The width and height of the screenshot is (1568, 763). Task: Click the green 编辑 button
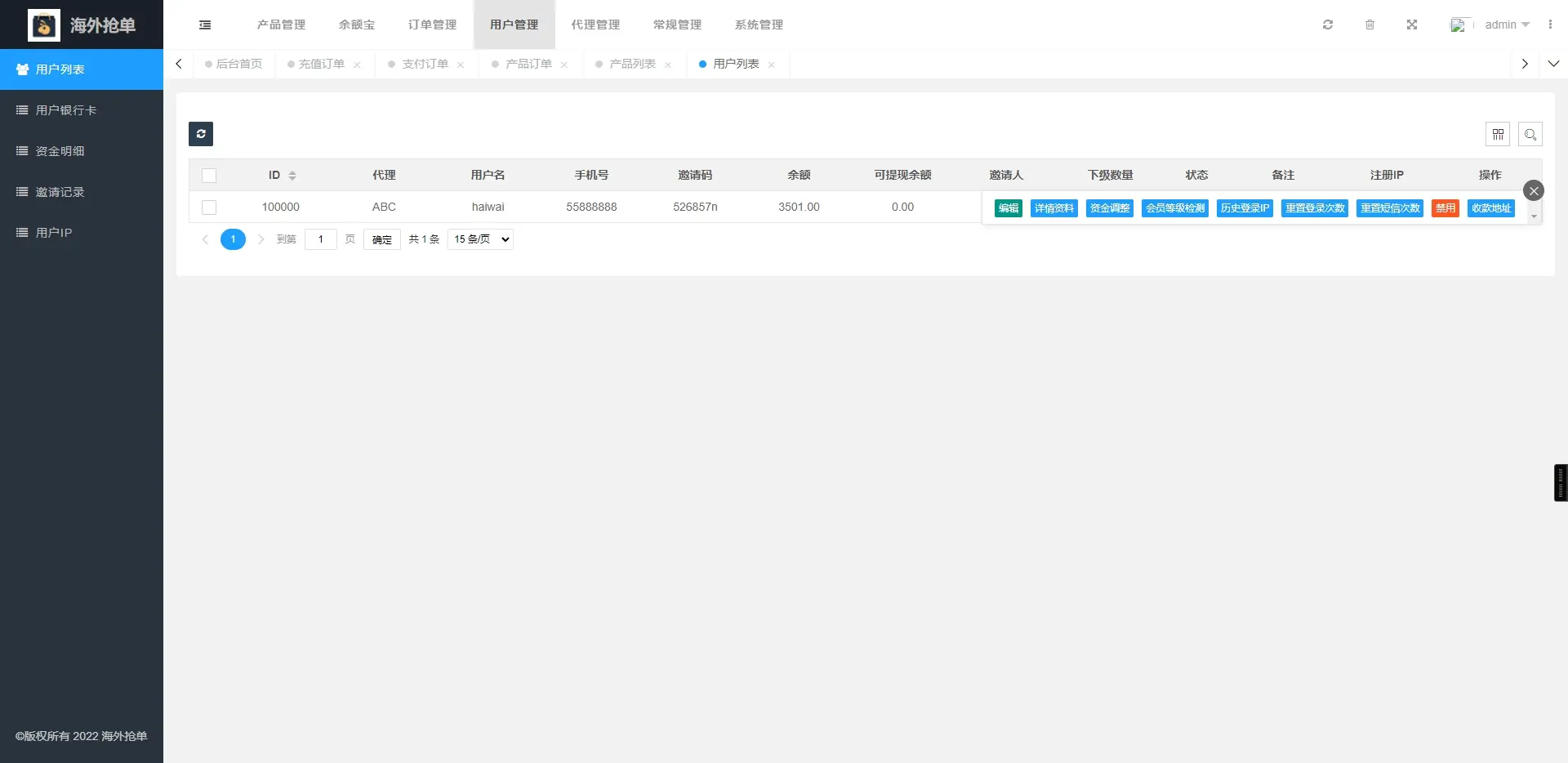tap(1008, 208)
